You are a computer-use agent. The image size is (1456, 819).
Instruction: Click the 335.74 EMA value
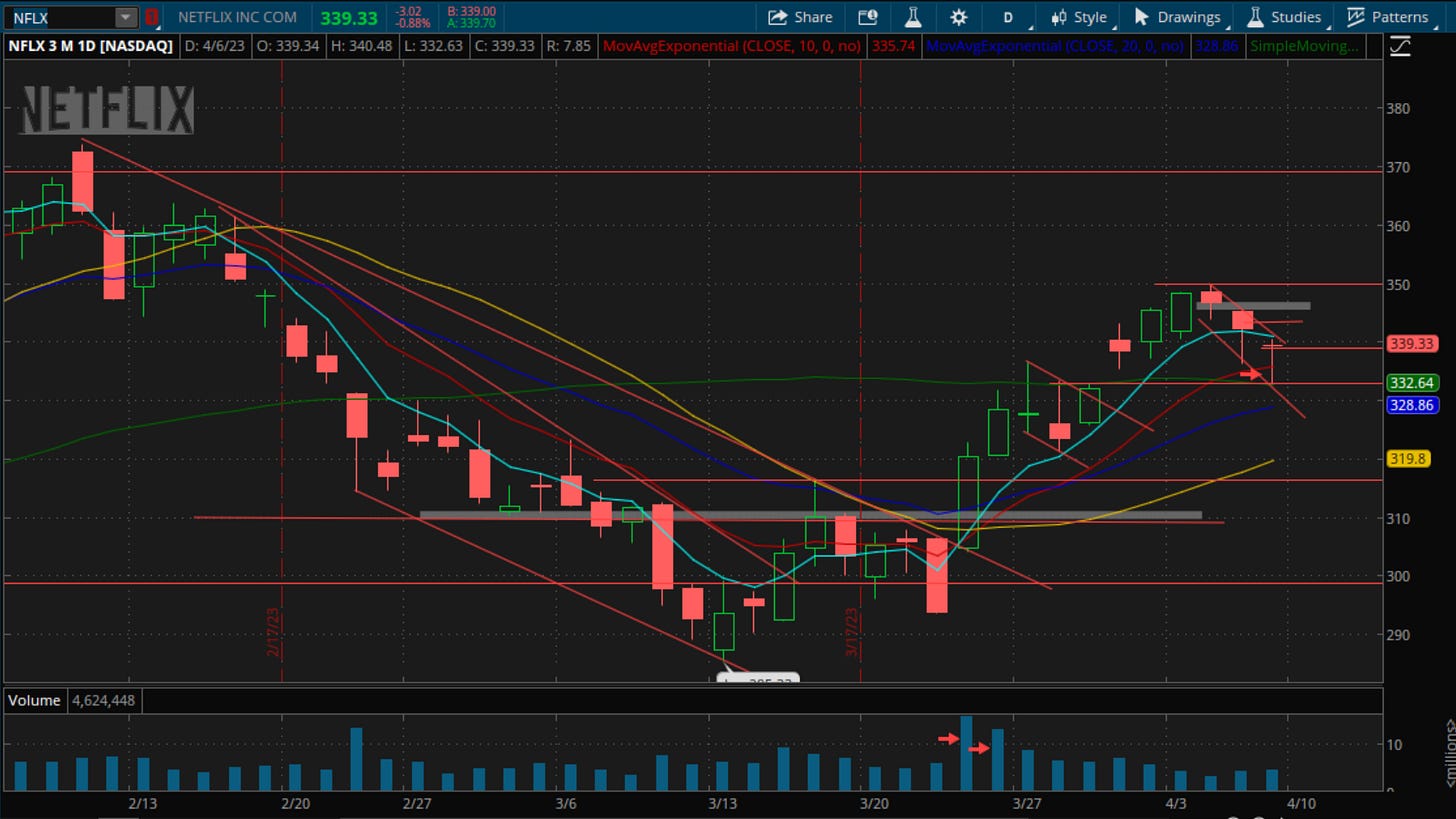pyautogui.click(x=893, y=46)
